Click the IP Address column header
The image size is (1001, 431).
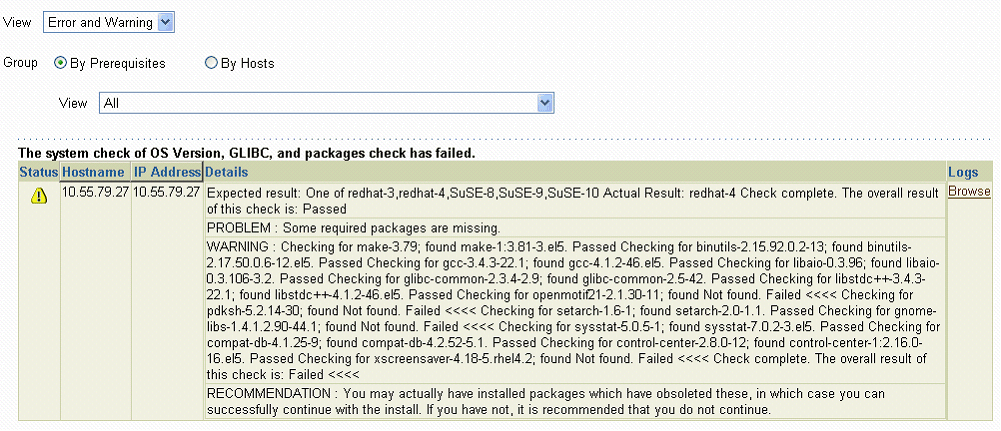coord(167,172)
